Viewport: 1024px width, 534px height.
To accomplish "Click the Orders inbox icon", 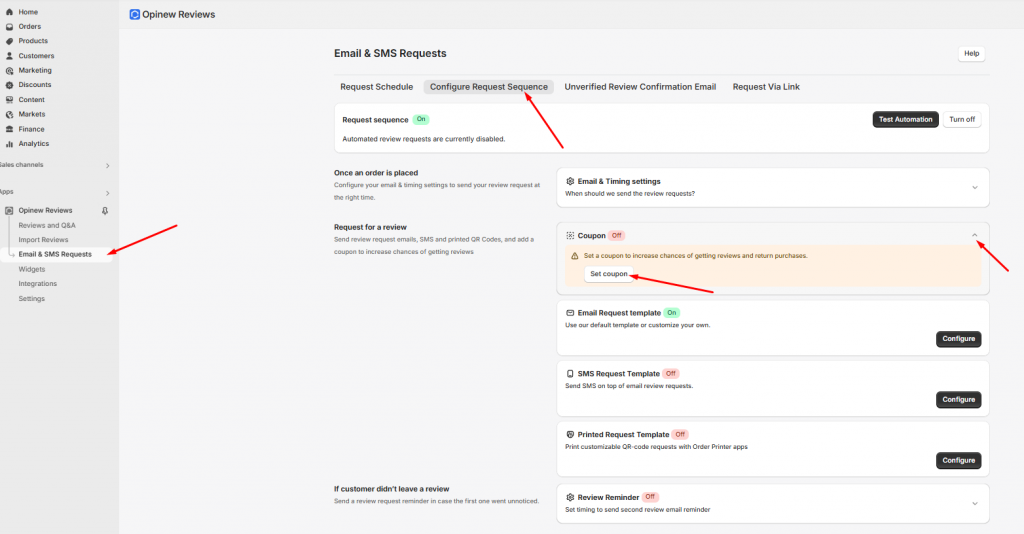I will click(9, 27).
